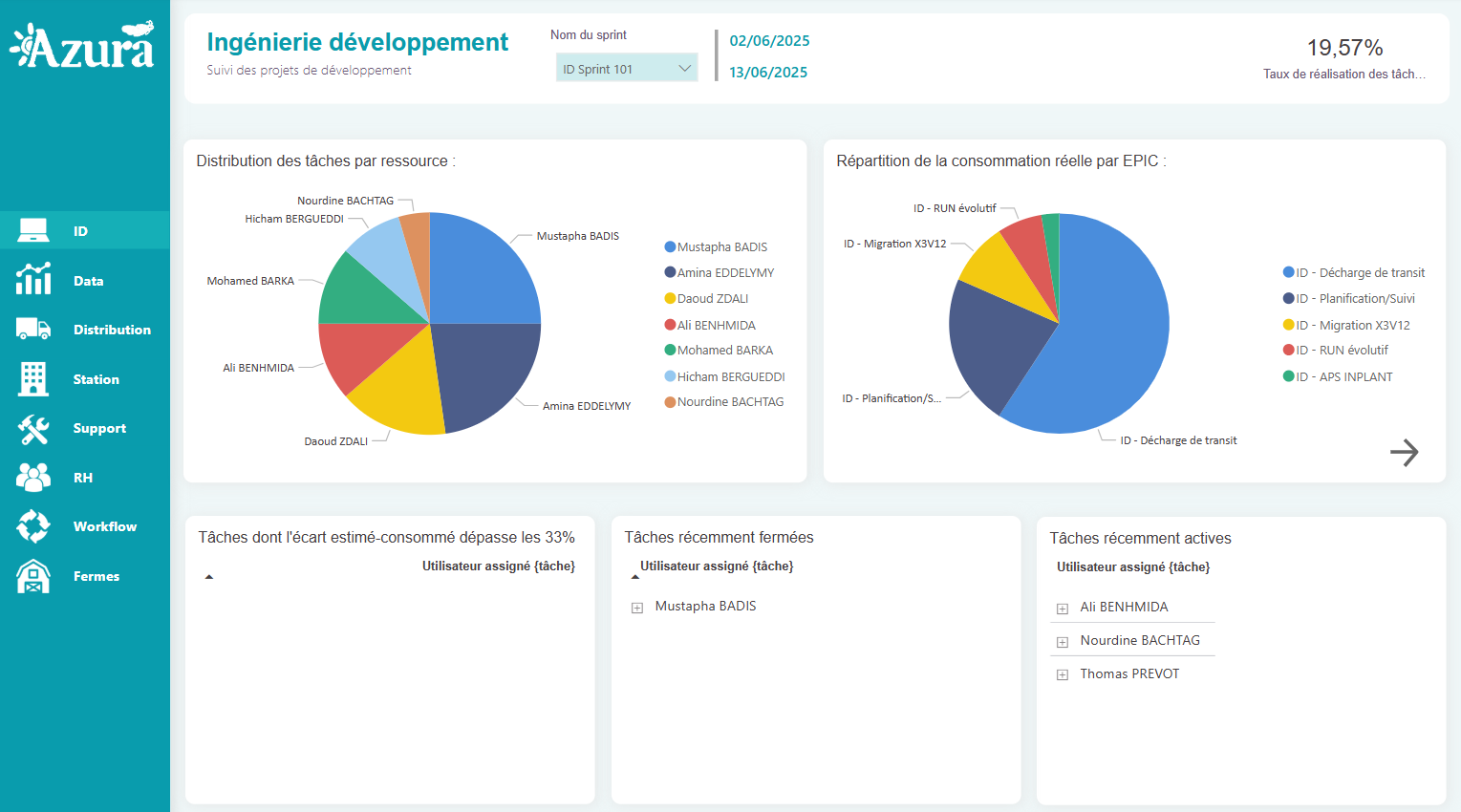Expand Ali BENHMIDA in recently active tasks
Viewport: 1461px width, 812px height.
click(1062, 609)
